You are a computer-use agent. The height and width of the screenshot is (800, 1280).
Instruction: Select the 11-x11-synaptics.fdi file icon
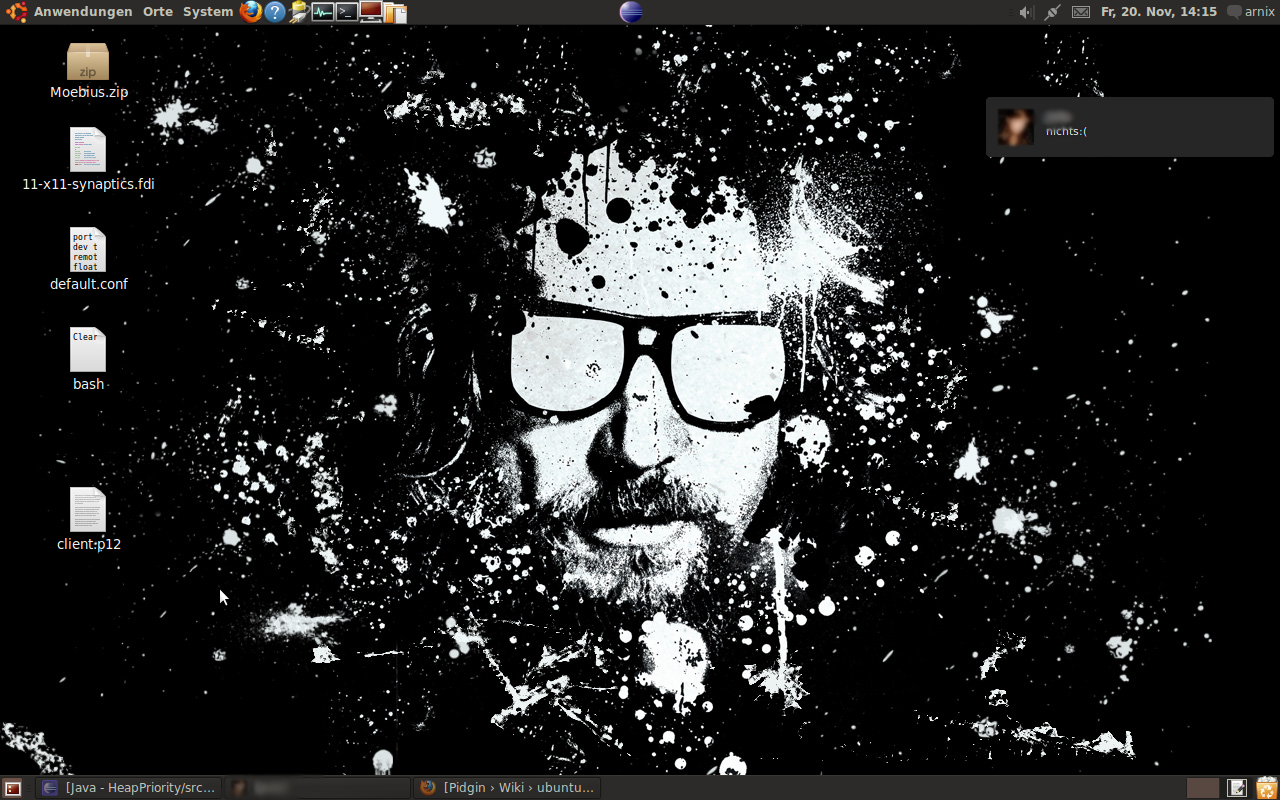[x=88, y=149]
